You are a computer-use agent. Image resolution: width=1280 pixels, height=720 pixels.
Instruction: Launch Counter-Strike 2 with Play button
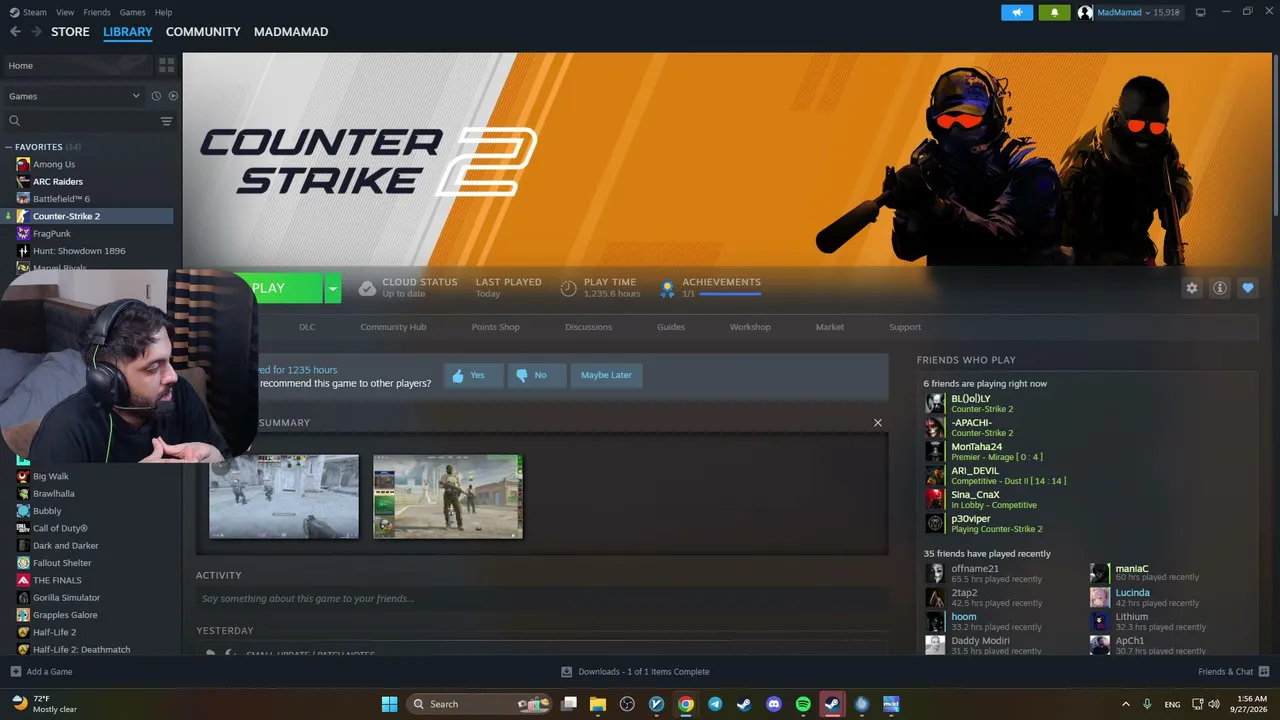click(280, 288)
